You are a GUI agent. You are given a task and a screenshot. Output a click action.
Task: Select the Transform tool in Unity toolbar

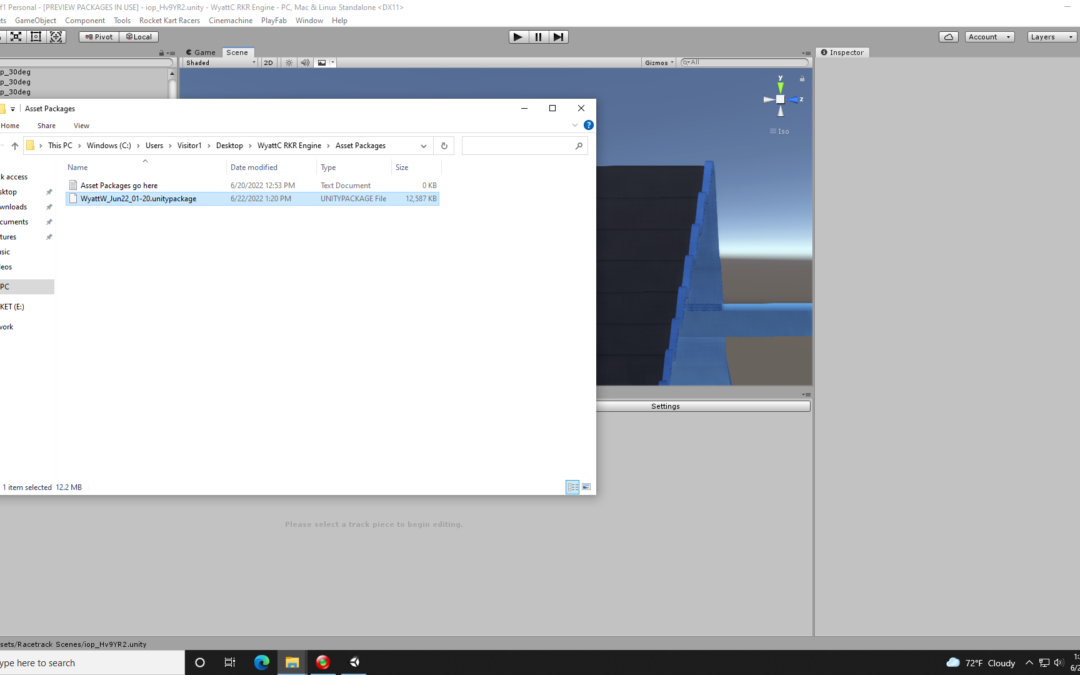56,37
